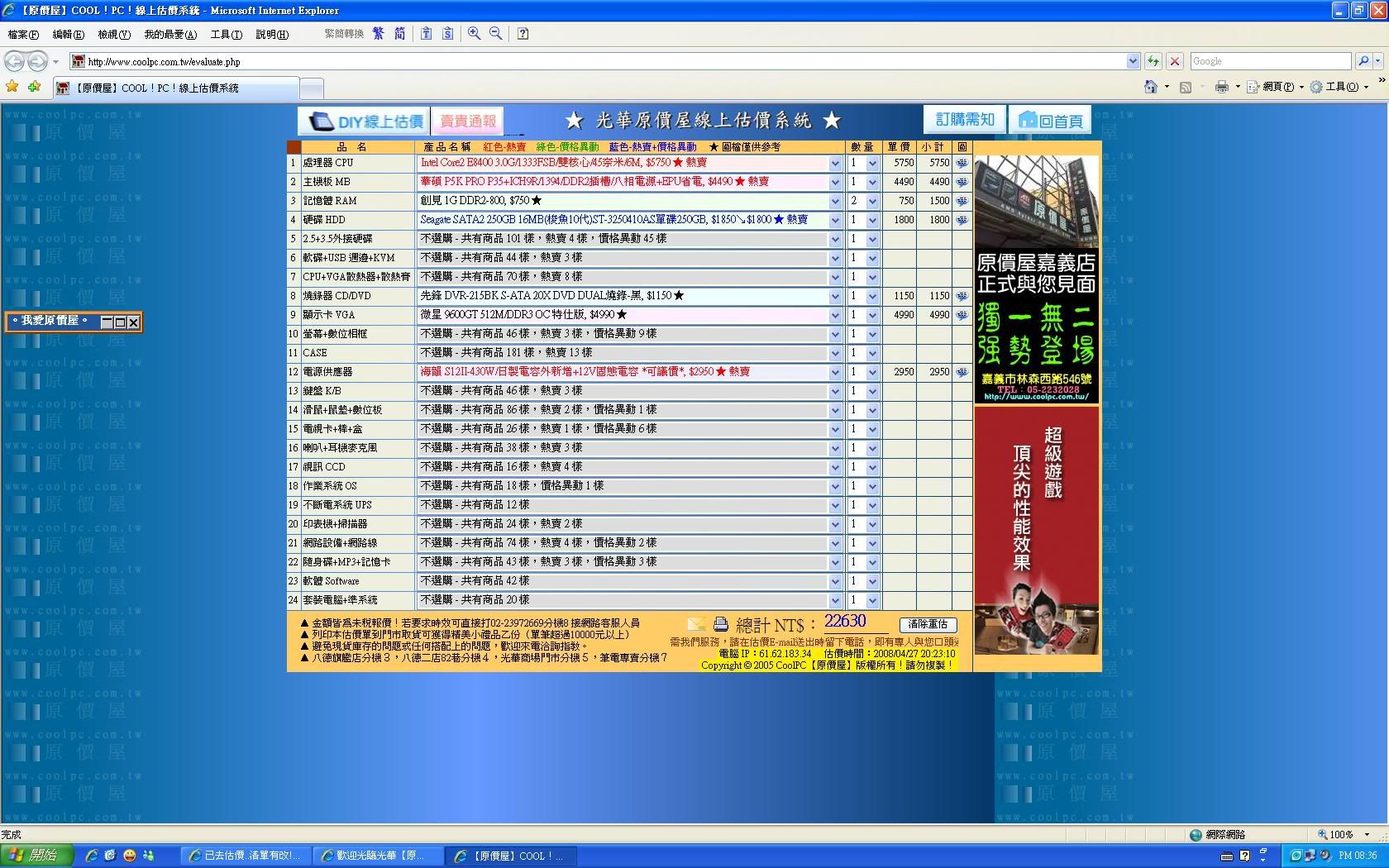The width and height of the screenshot is (1389, 868).
Task: Click the new blank tab button
Action: (x=311, y=88)
